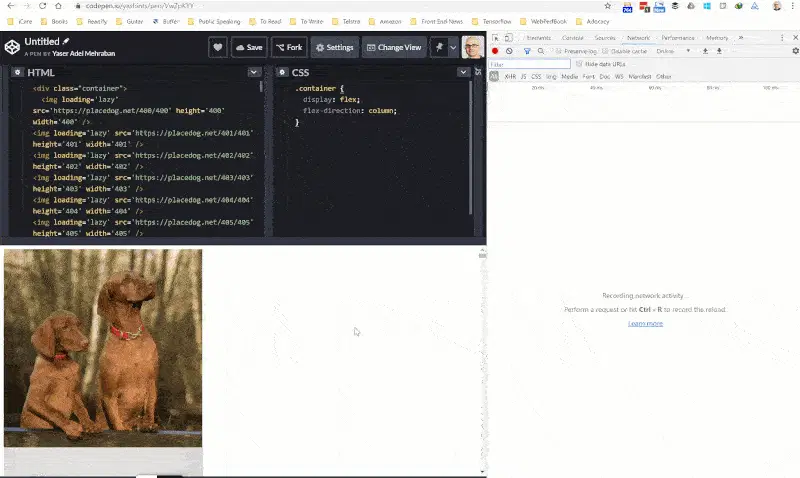The height and width of the screenshot is (478, 800).
Task: Click the browser reload icon
Action: pos(42,6)
